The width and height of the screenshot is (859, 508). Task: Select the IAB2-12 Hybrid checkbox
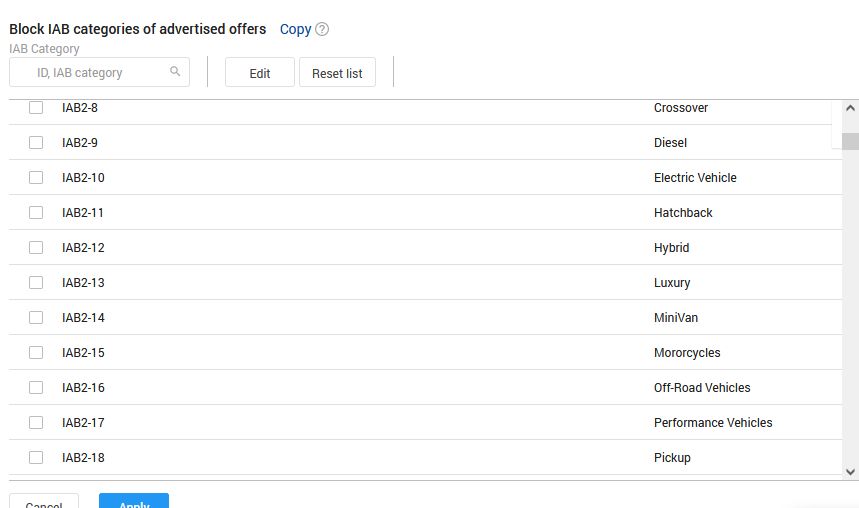click(36, 248)
